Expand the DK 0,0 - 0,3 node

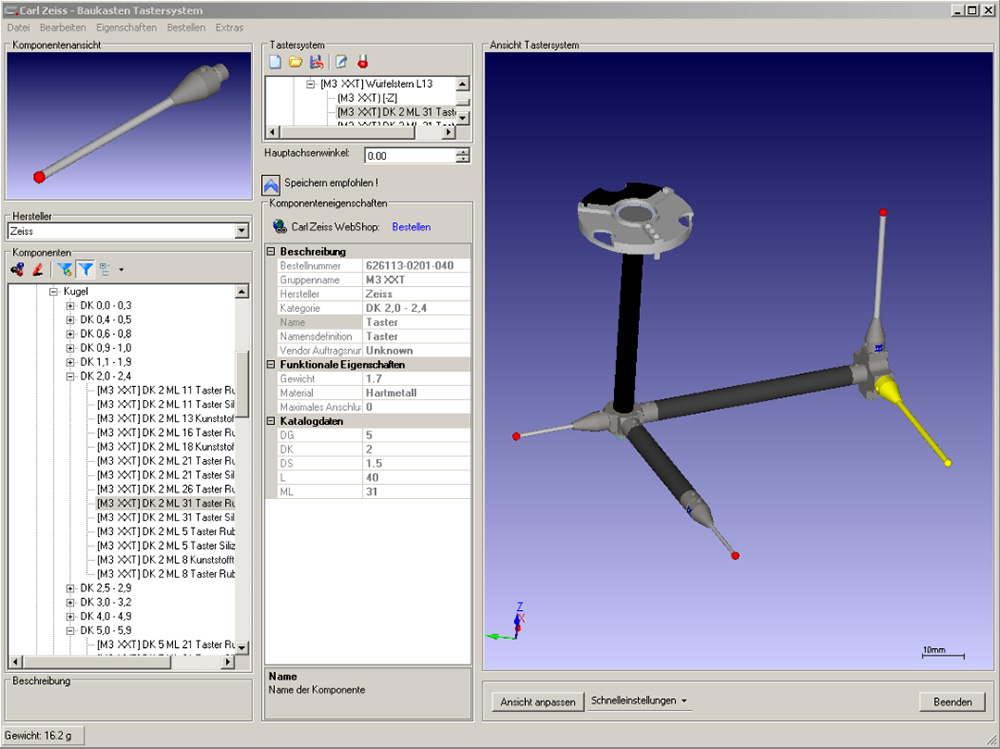coord(70,306)
